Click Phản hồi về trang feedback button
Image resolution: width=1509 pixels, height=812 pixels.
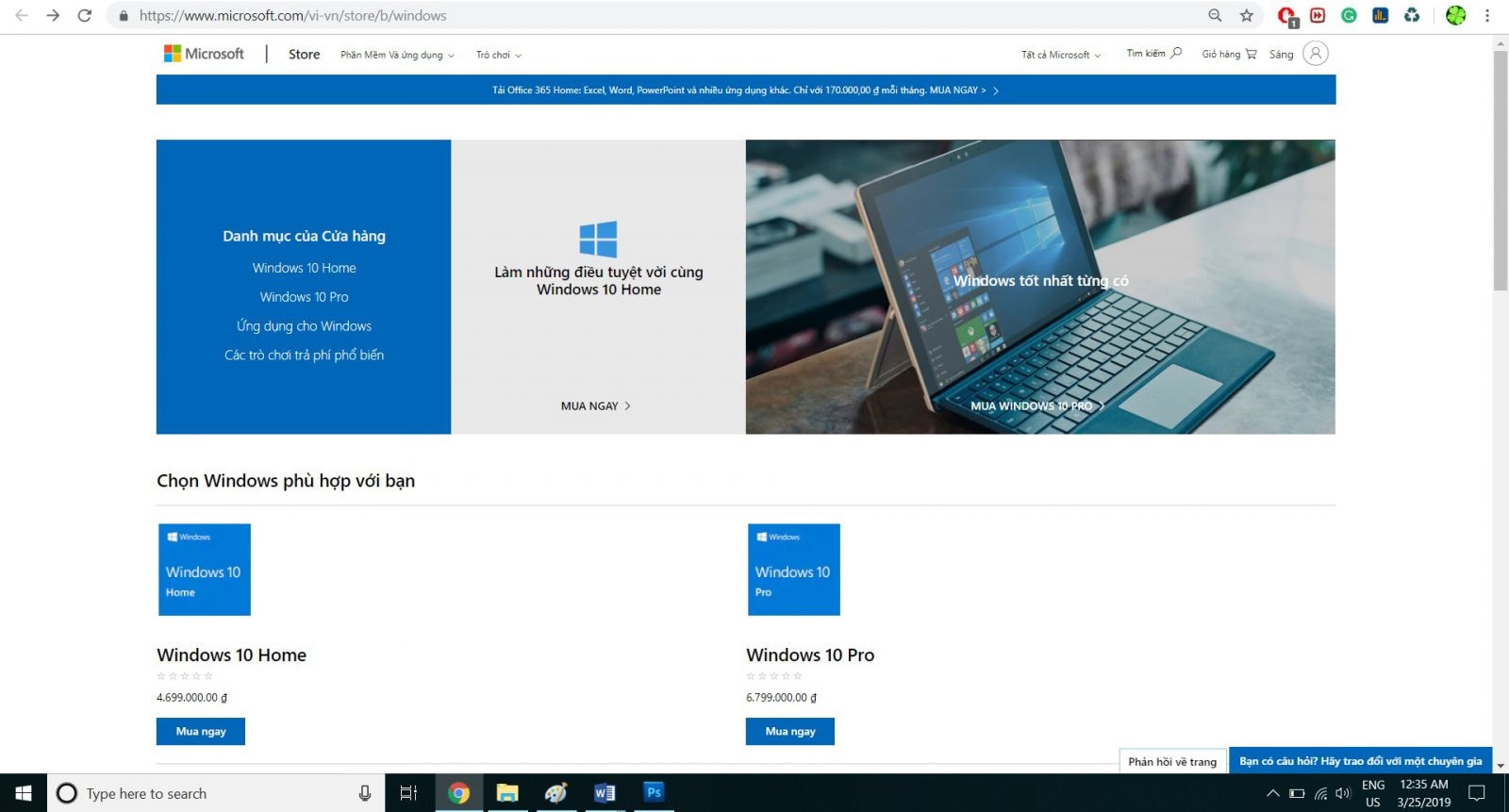[1172, 761]
